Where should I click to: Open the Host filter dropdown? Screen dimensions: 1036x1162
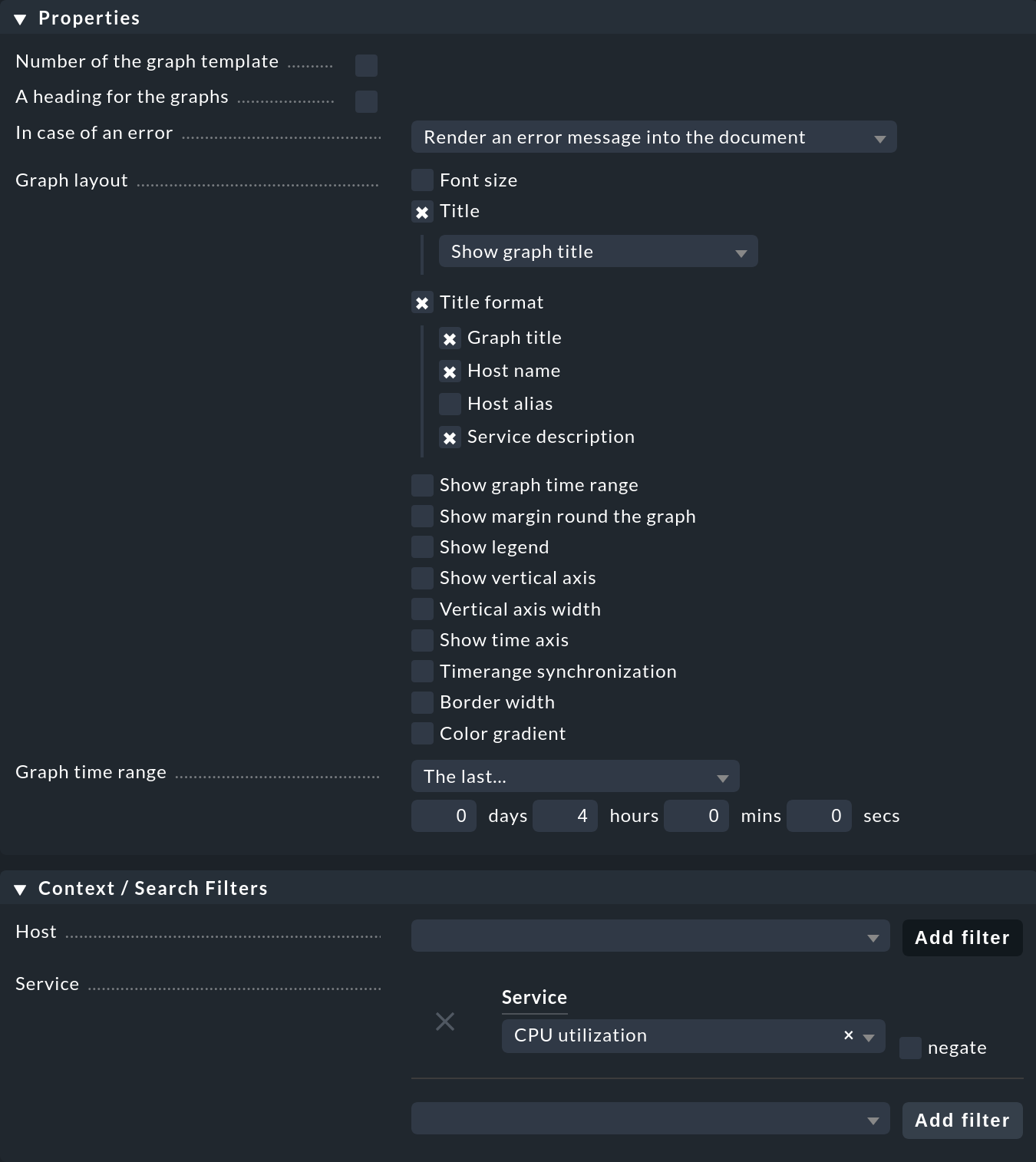point(649,936)
